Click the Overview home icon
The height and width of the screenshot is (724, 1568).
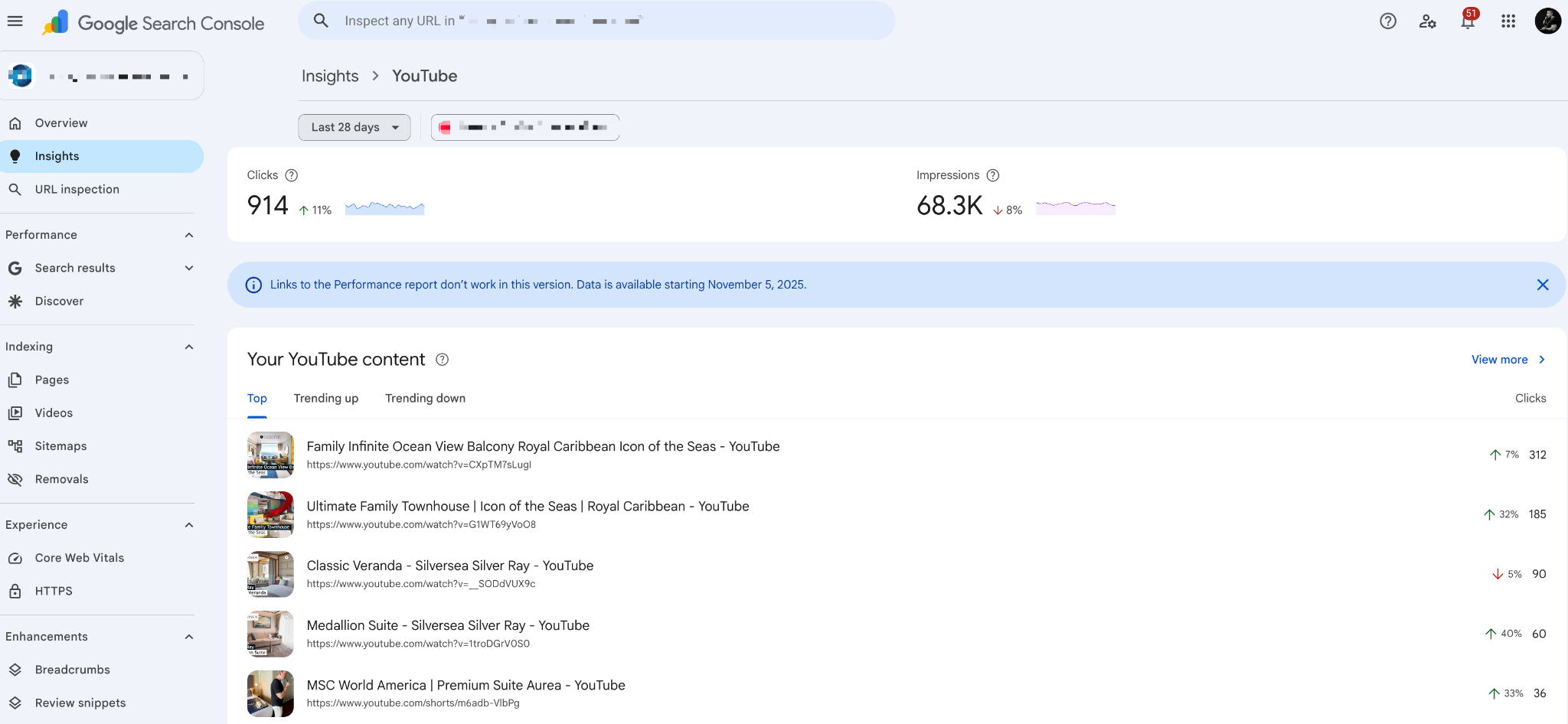tap(15, 123)
